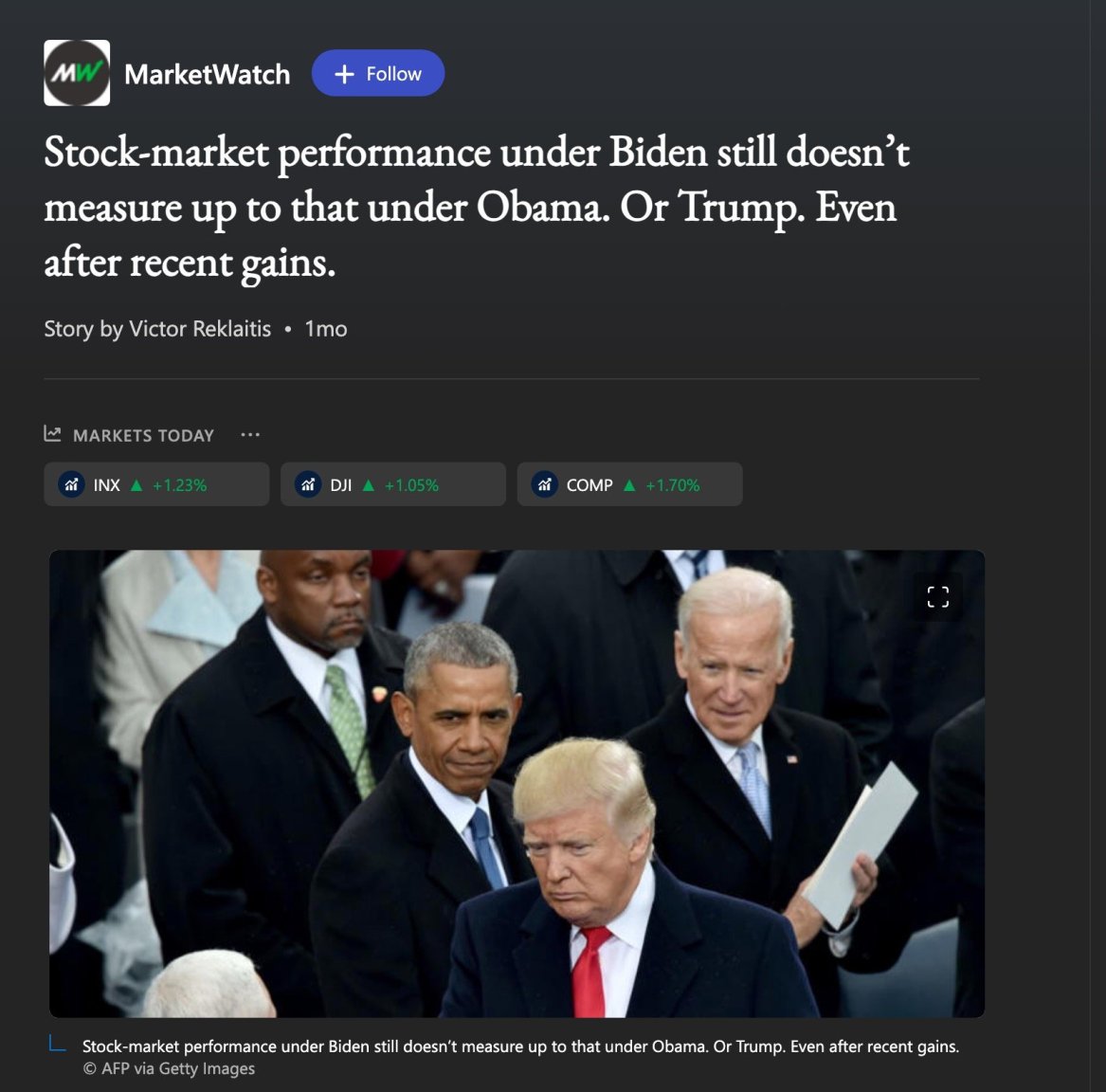Click the MarketWatch MW logo icon

(77, 73)
